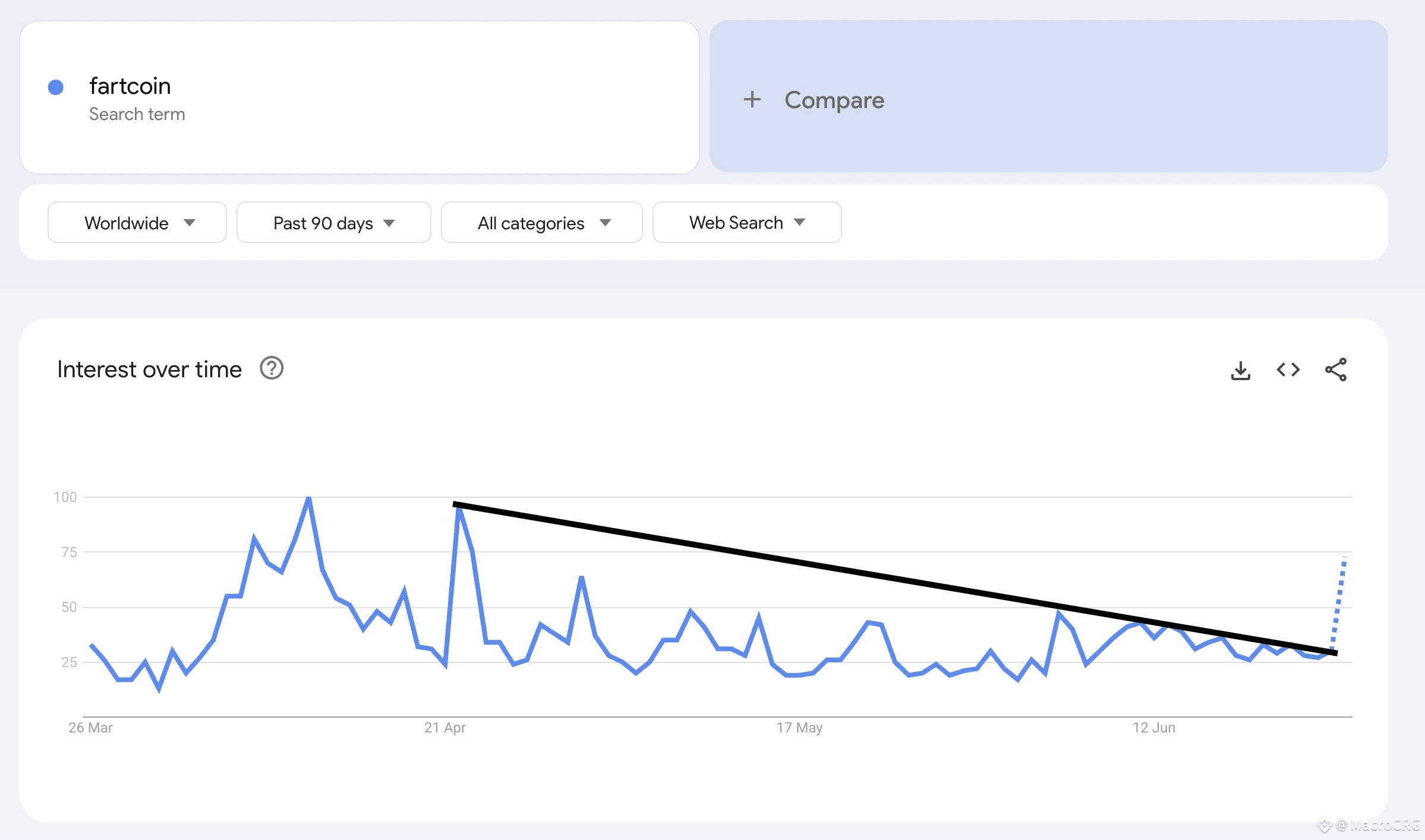The image size is (1425, 840).
Task: Click the blue dot beside fartcoin
Action: (x=56, y=87)
